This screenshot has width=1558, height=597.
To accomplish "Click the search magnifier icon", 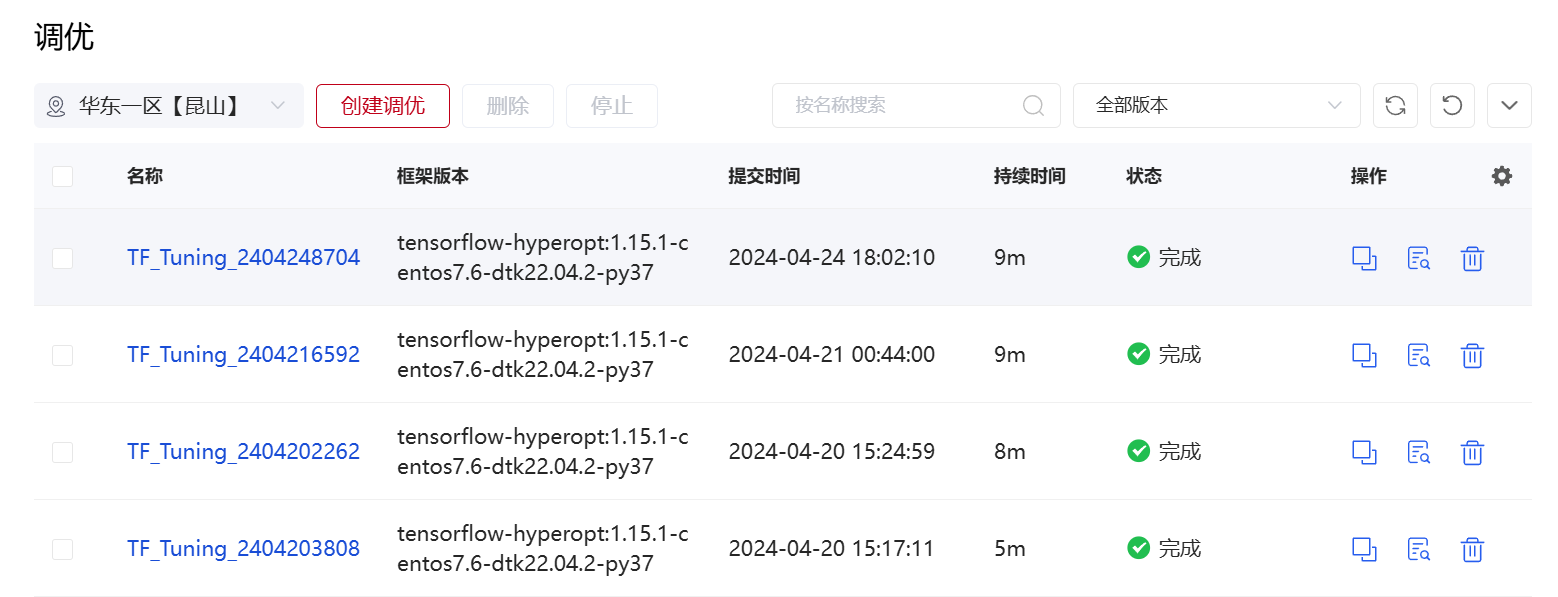I will [x=1033, y=106].
